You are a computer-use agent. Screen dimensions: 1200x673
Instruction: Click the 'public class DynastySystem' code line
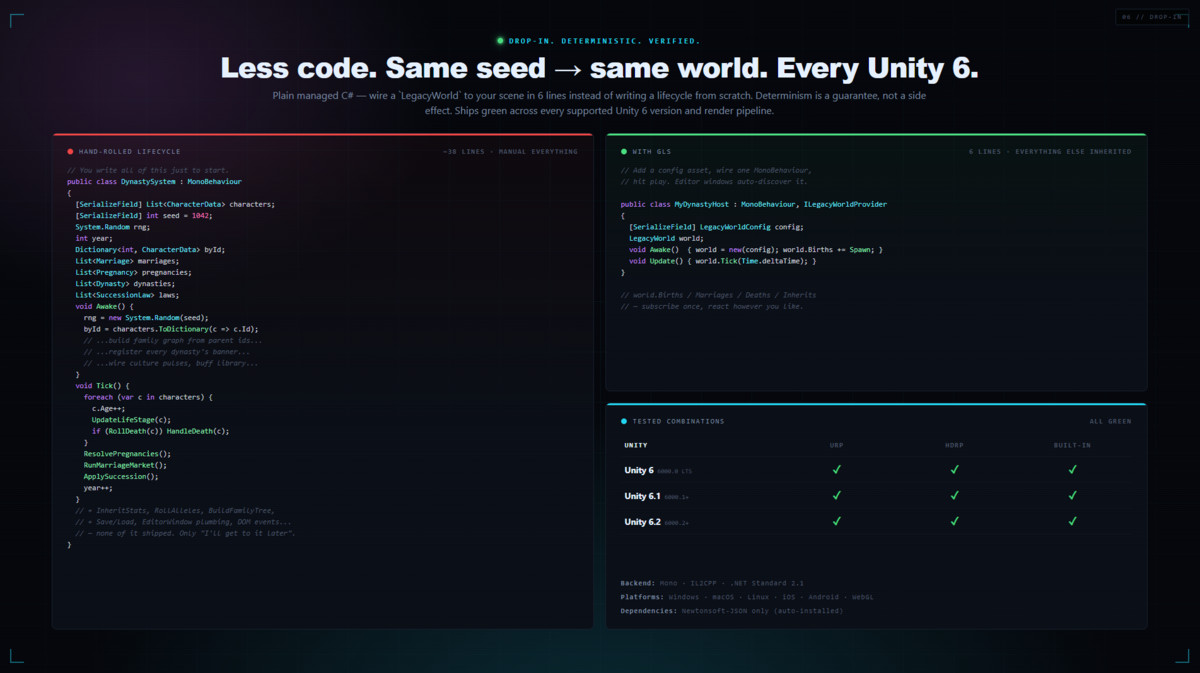(154, 182)
